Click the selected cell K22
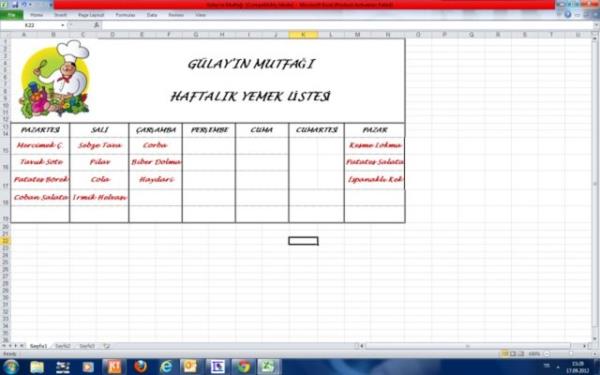 (303, 241)
